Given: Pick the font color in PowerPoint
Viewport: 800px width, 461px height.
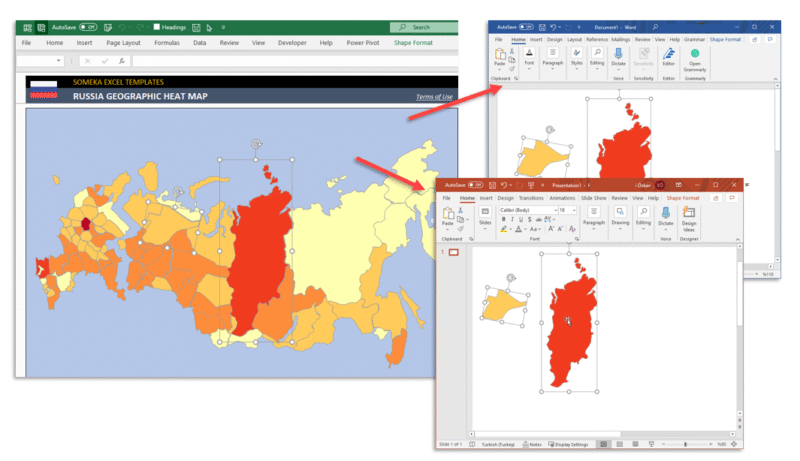Looking at the screenshot, I should 518,229.
